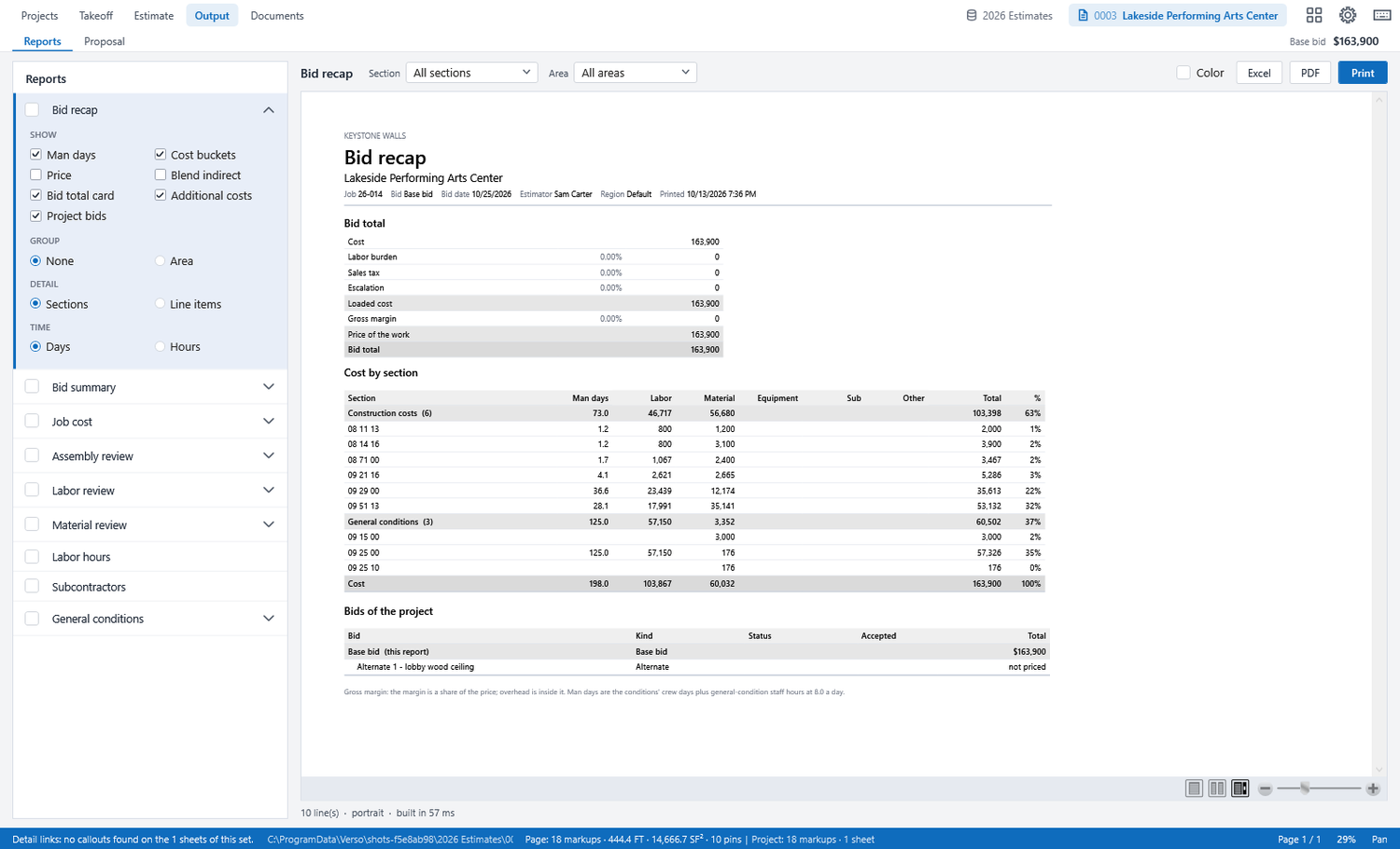
Task: Expand the Bid summary report options
Action: (x=269, y=387)
